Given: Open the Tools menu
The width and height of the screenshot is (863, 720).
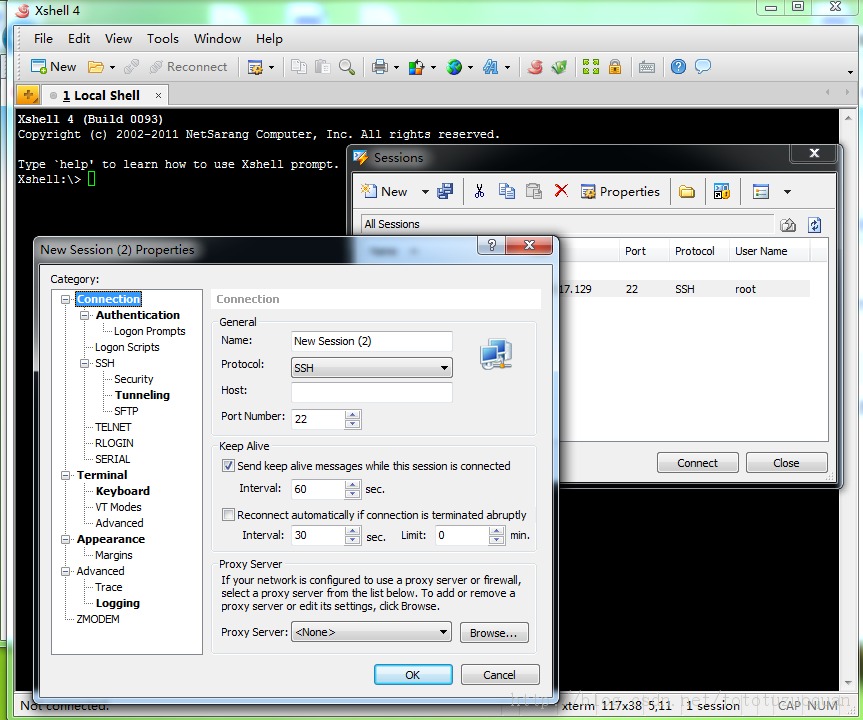Looking at the screenshot, I should tap(162, 39).
